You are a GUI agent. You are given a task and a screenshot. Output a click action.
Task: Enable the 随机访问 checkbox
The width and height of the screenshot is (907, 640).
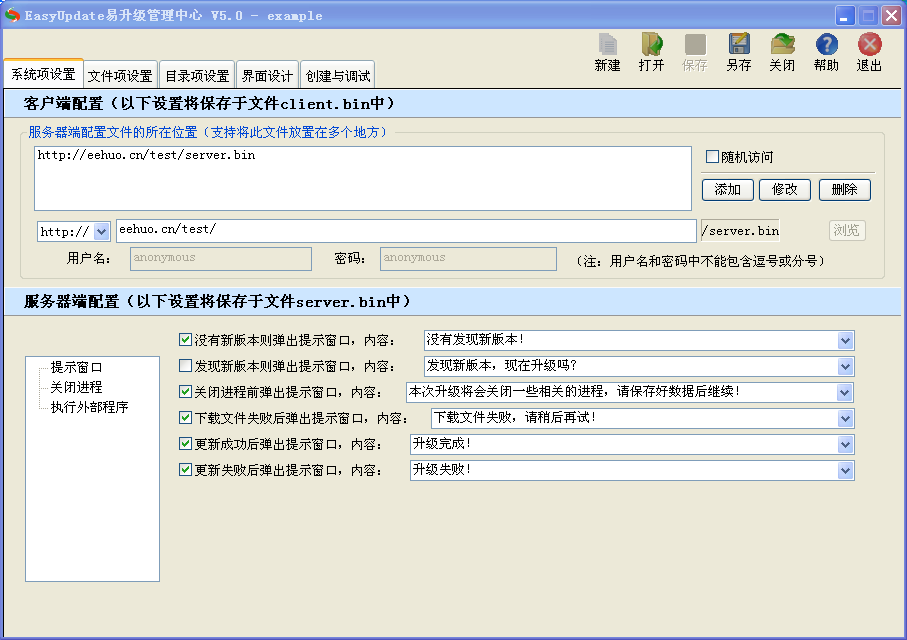pyautogui.click(x=713, y=157)
